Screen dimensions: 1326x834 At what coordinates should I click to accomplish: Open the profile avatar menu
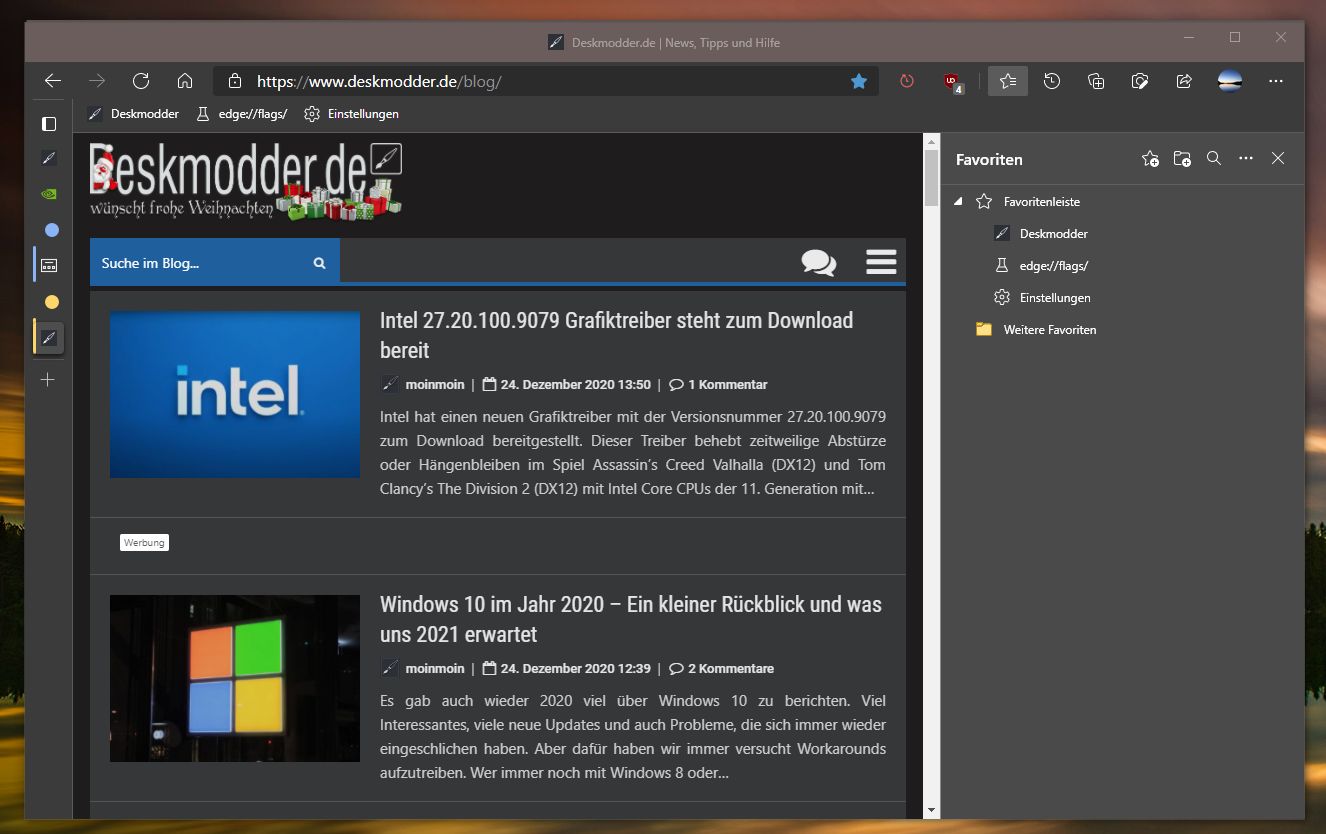point(1230,81)
